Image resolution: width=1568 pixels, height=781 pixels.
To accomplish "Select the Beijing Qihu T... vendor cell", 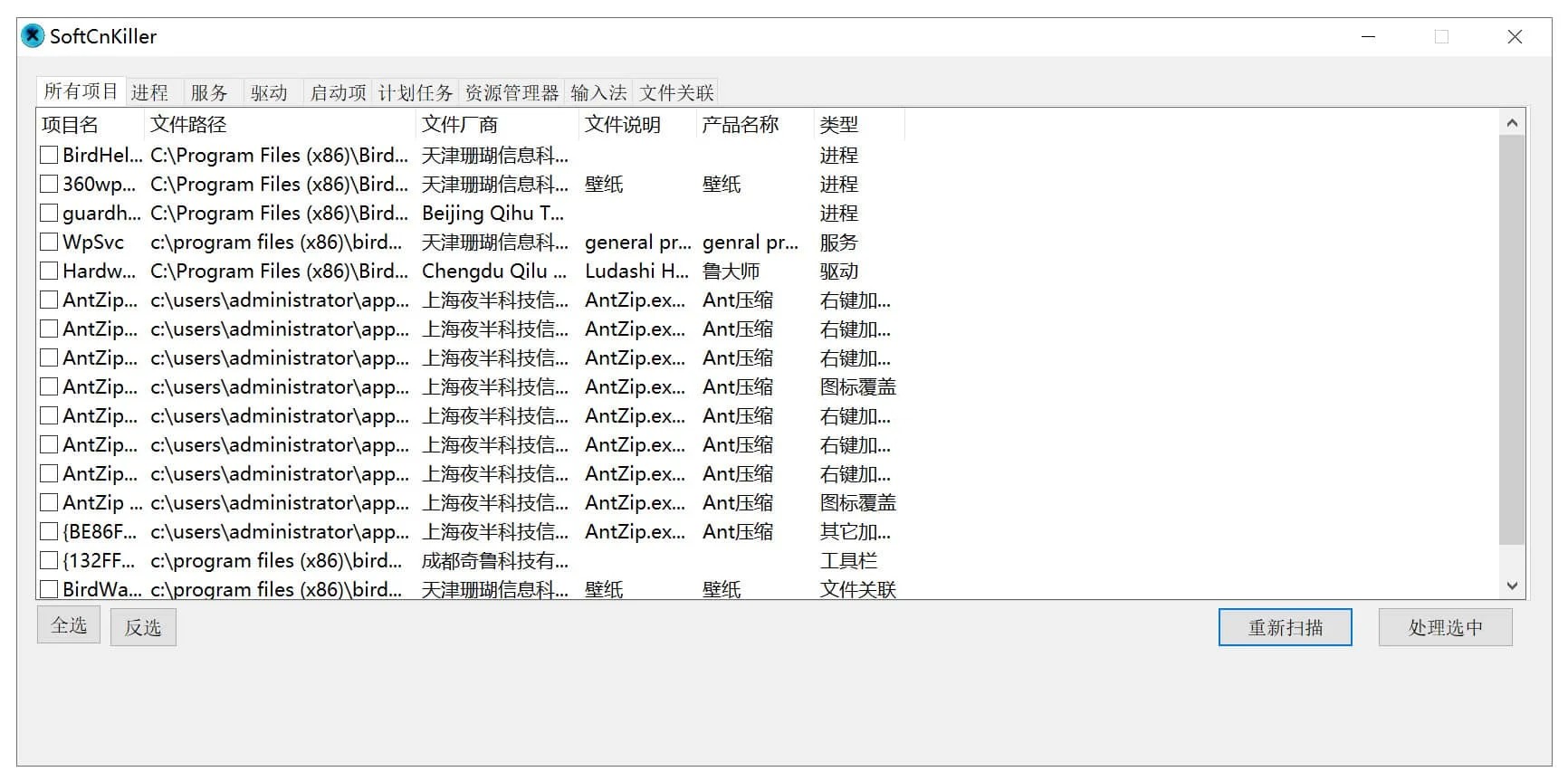I will point(492,214).
